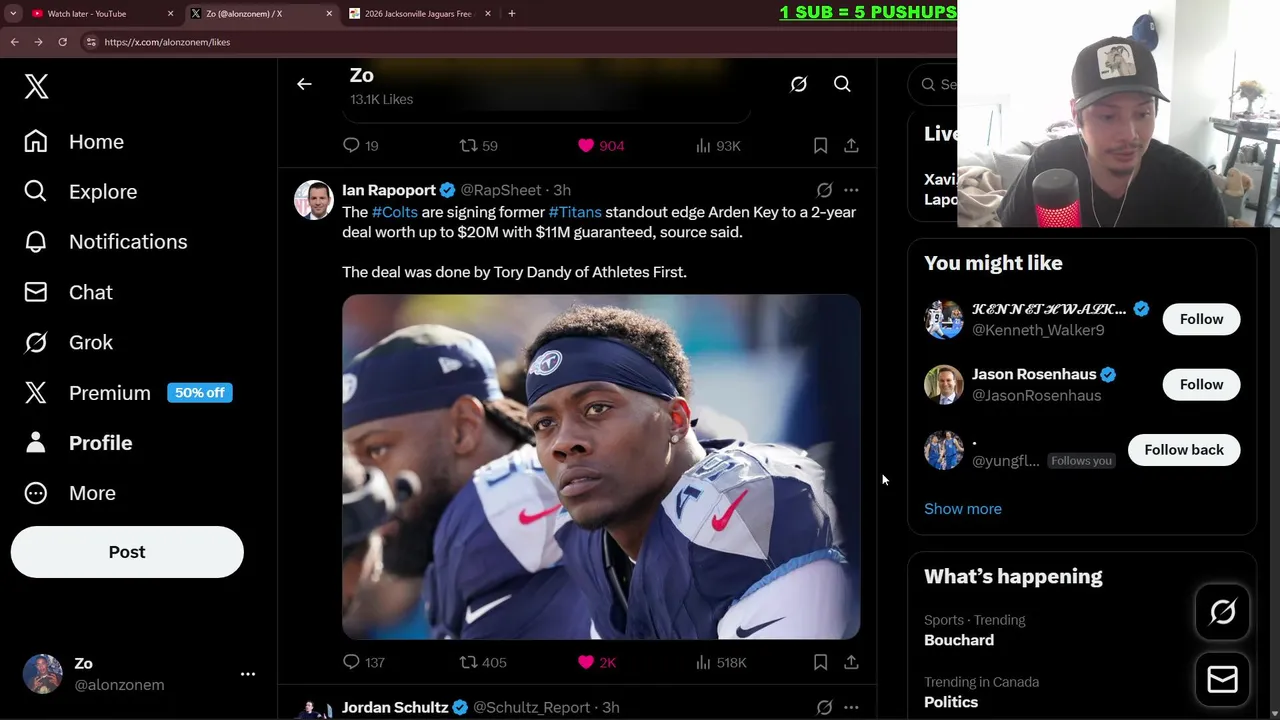Click the Grok icon in profile header

coord(798,84)
